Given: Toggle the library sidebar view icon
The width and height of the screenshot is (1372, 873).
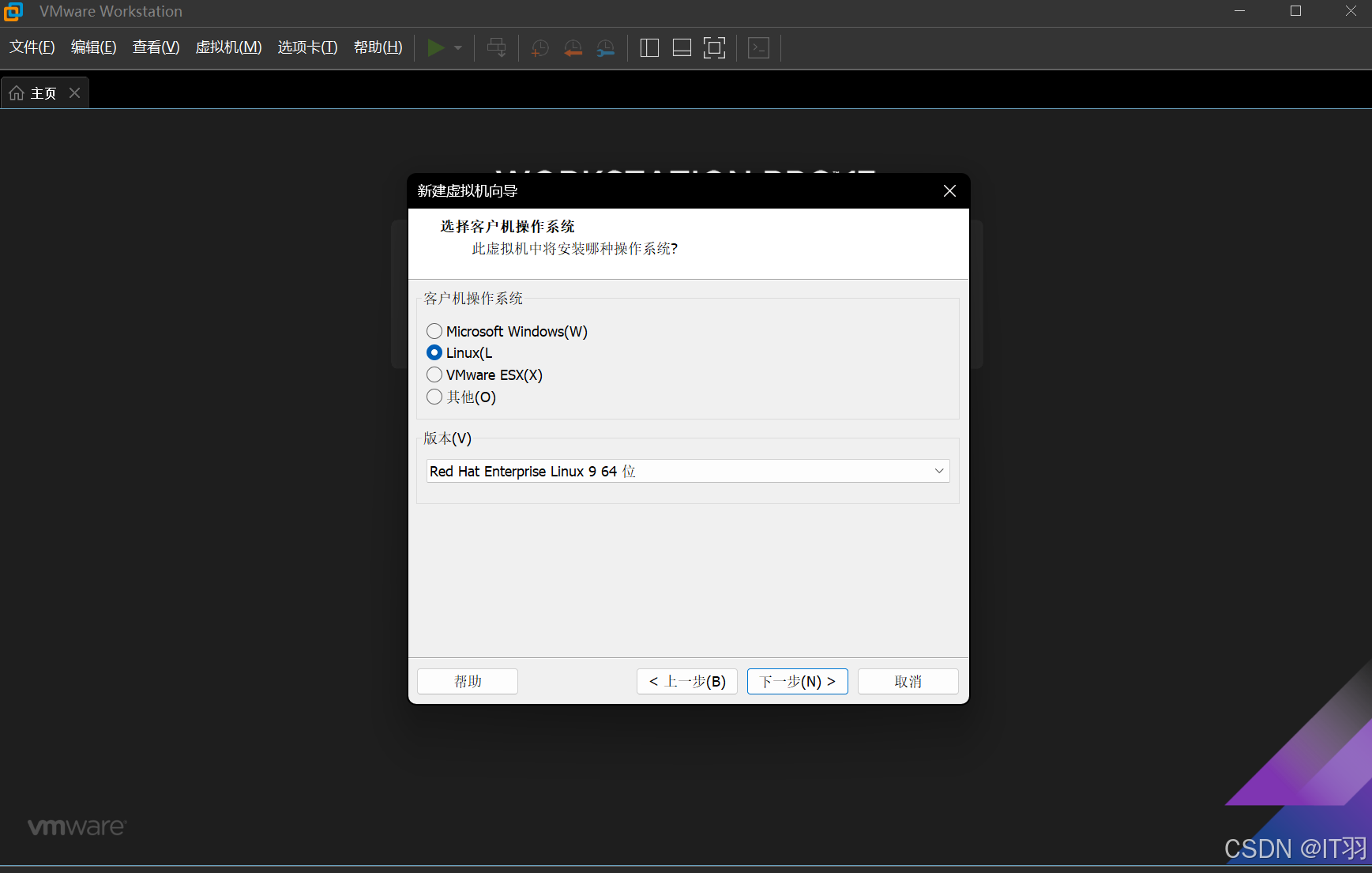Looking at the screenshot, I should click(649, 48).
